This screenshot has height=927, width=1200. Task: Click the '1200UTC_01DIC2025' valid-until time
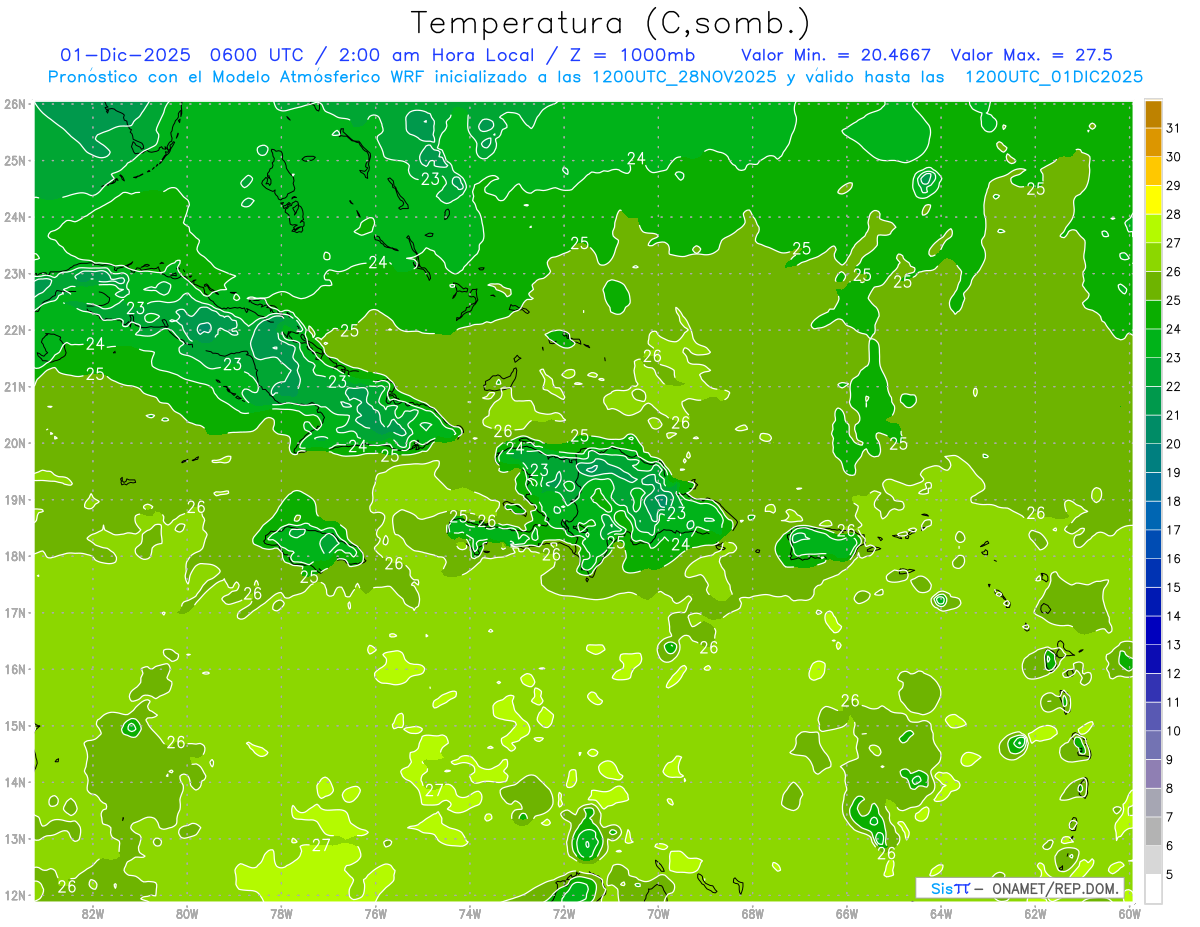1054,77
